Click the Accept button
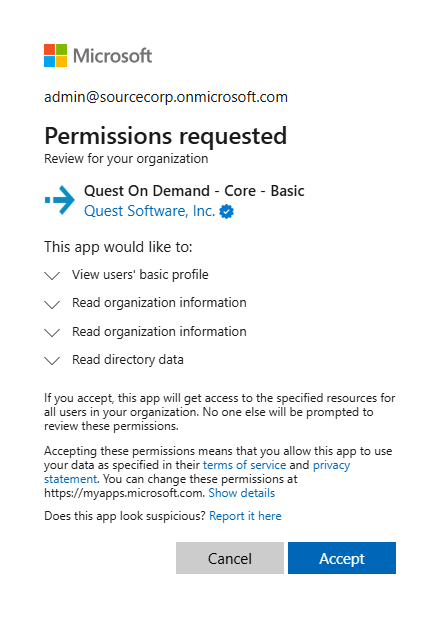This screenshot has height=618, width=440. coord(342,558)
